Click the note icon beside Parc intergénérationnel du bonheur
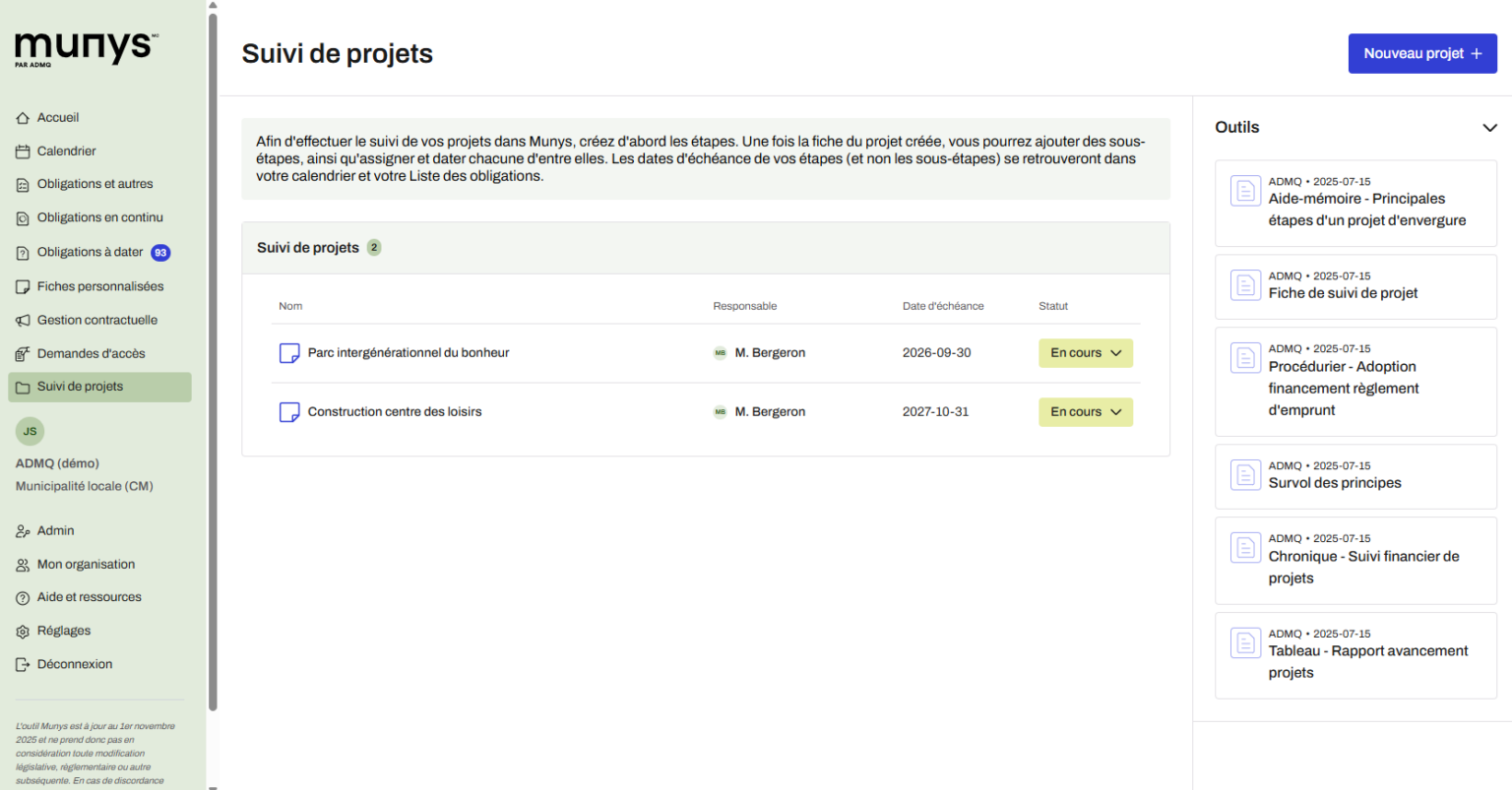Image resolution: width=1512 pixels, height=790 pixels. pyautogui.click(x=289, y=353)
